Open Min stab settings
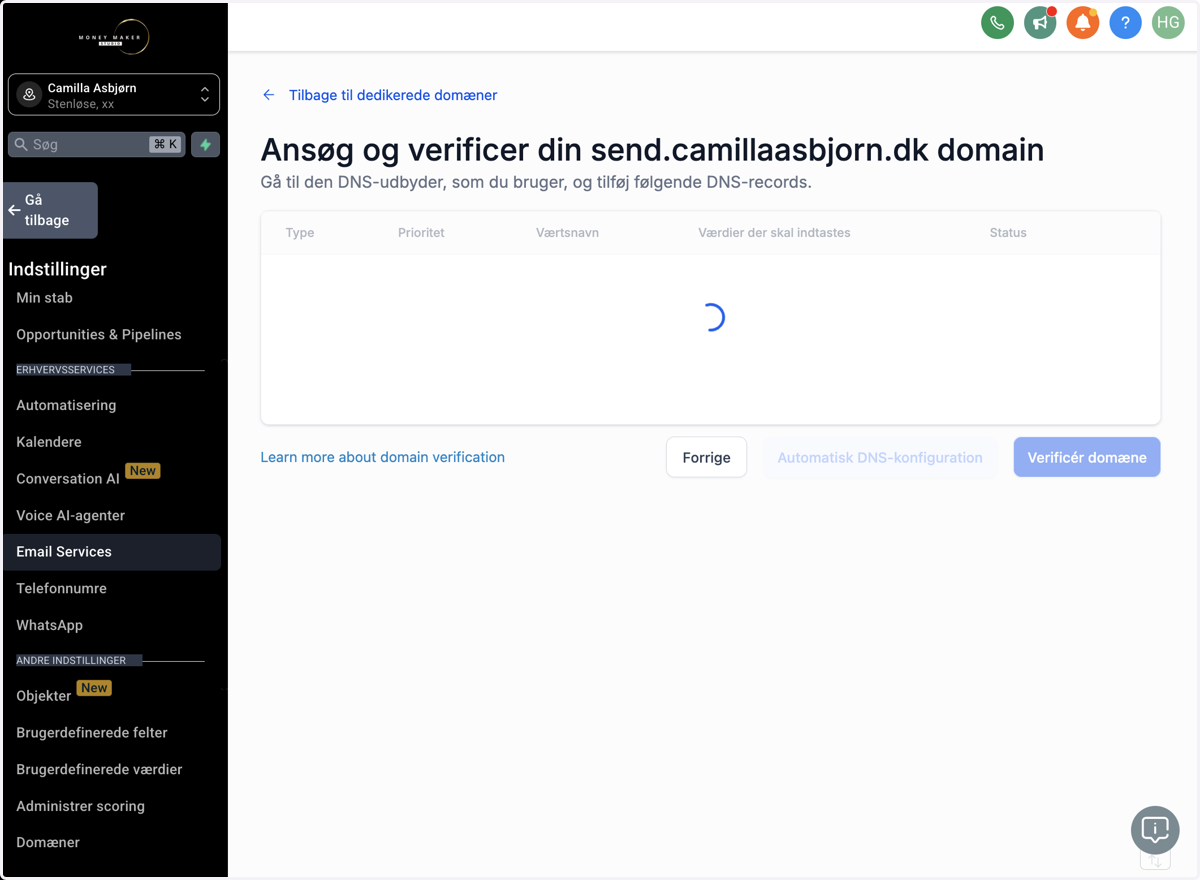 pyautogui.click(x=44, y=297)
